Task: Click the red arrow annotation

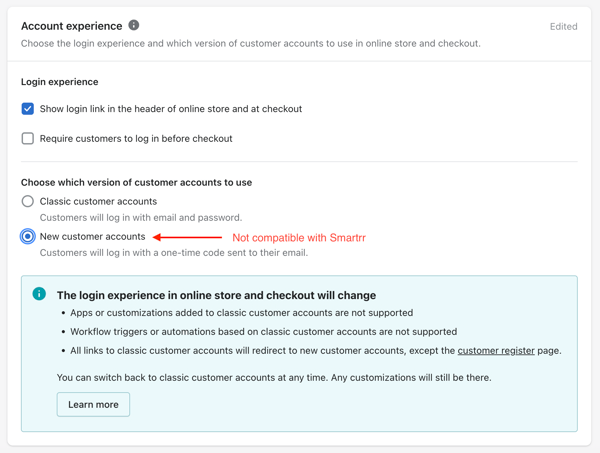Action: (187, 237)
